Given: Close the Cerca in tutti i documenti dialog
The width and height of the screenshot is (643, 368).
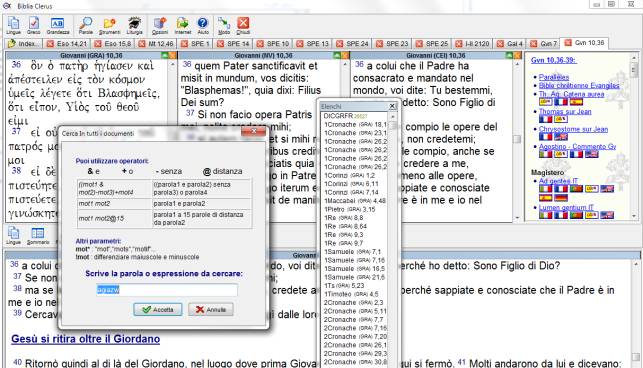Looking at the screenshot, I should pos(253,131).
